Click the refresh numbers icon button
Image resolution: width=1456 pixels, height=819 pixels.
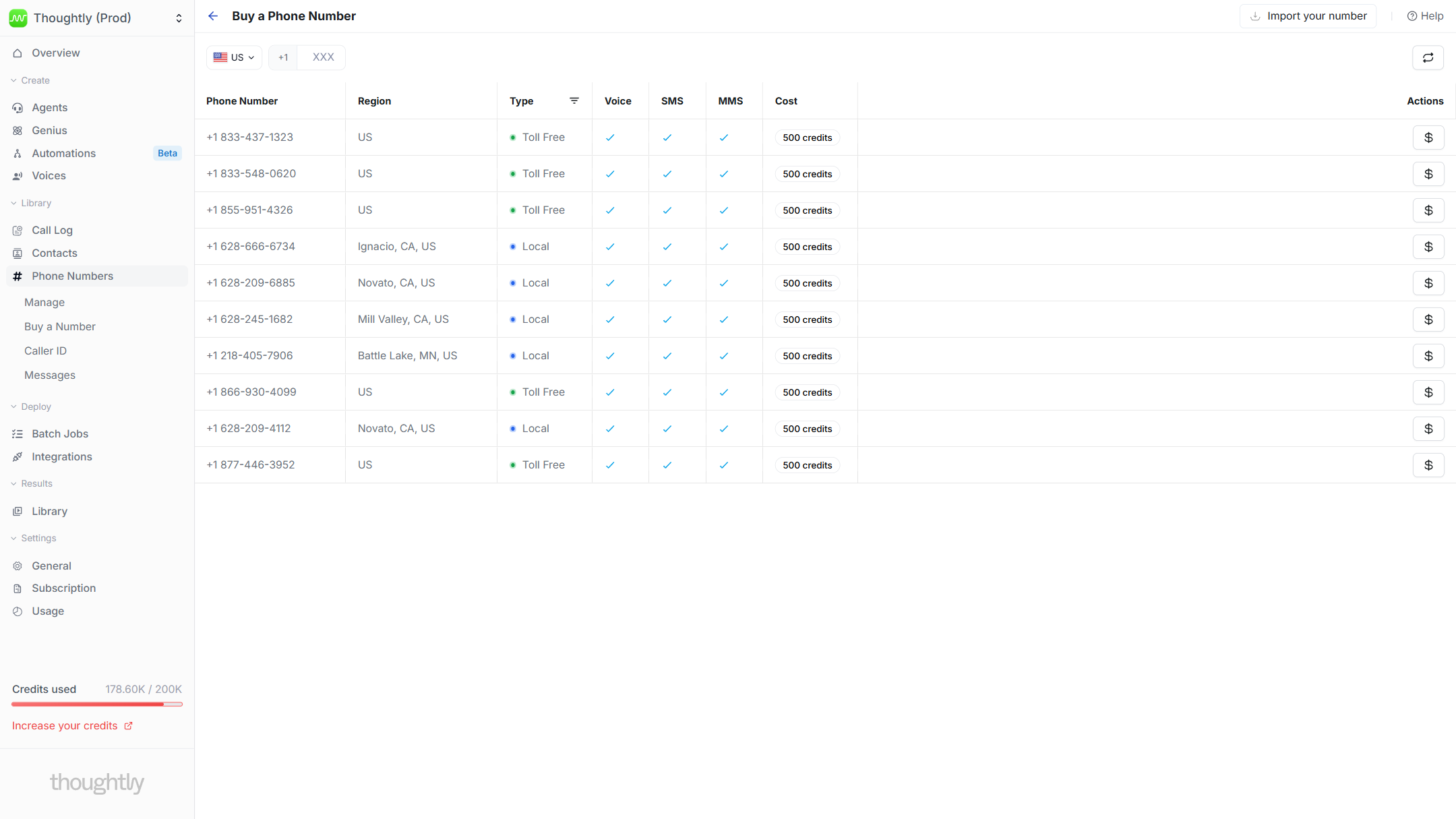coord(1428,58)
